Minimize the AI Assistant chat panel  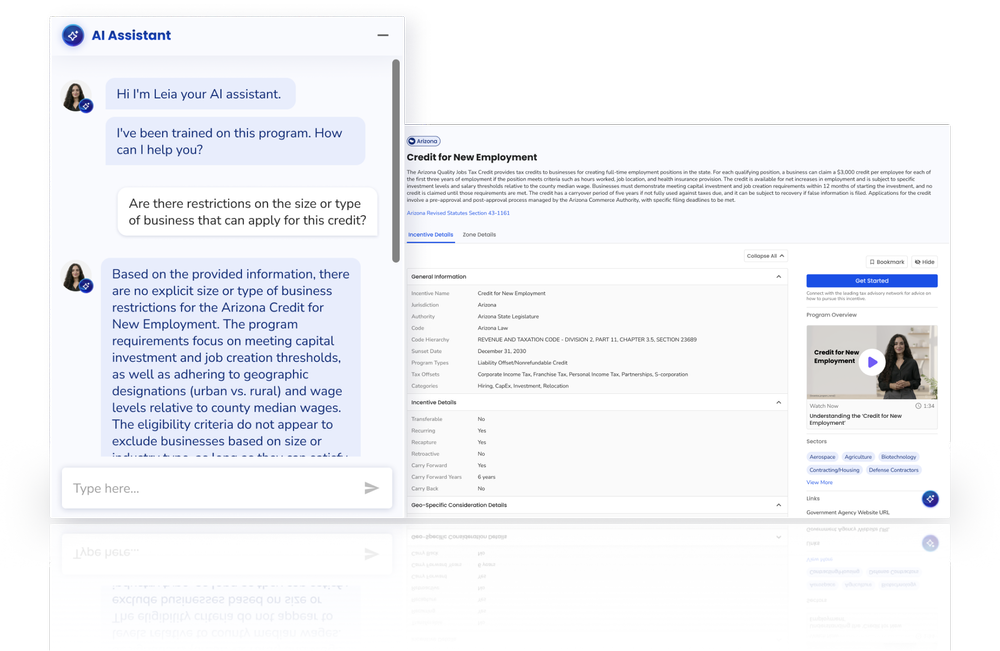383,35
